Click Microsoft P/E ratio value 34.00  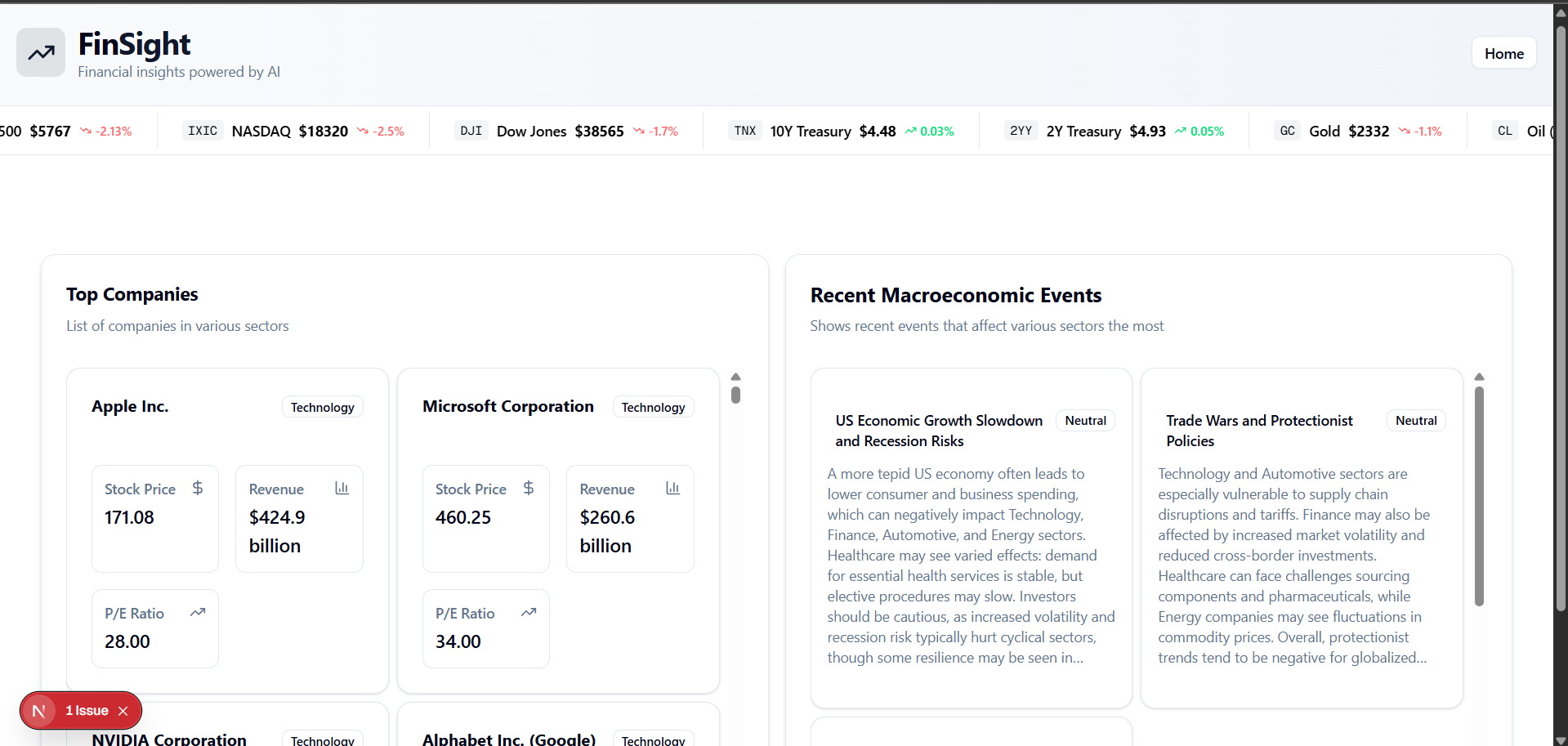[x=458, y=641]
